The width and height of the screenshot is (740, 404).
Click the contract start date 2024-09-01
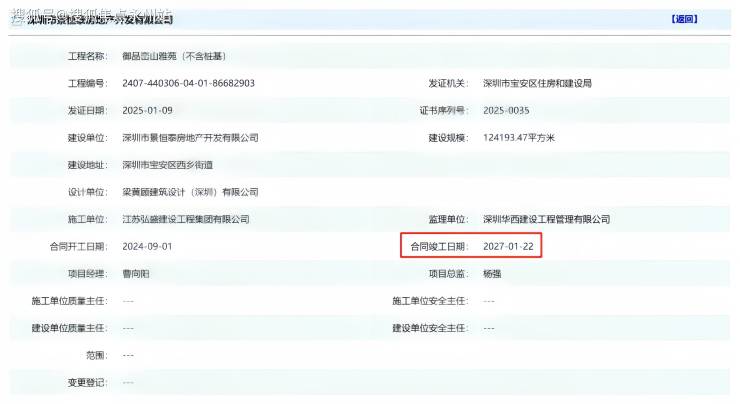tap(147, 246)
